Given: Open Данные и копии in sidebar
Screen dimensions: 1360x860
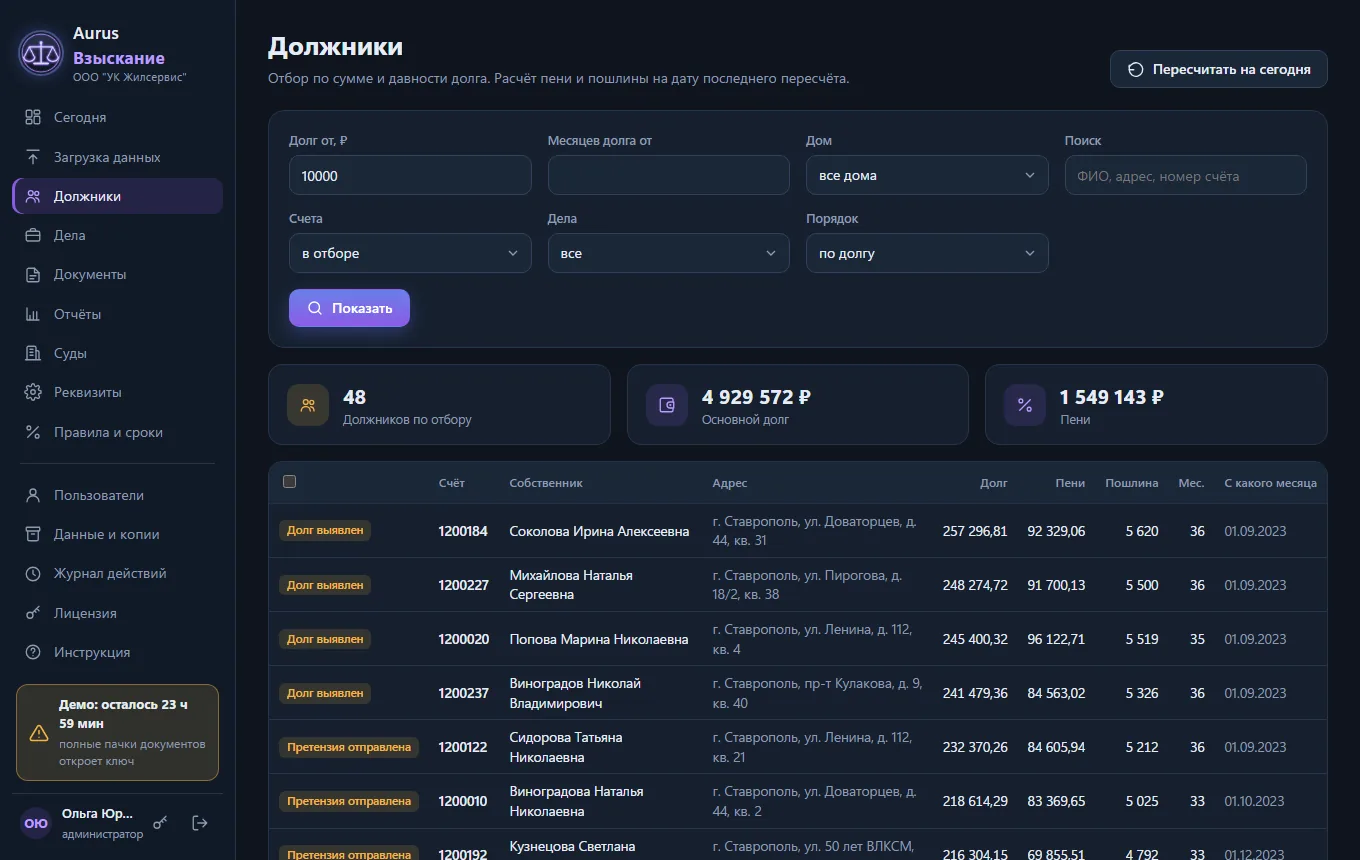Looking at the screenshot, I should (x=118, y=534).
